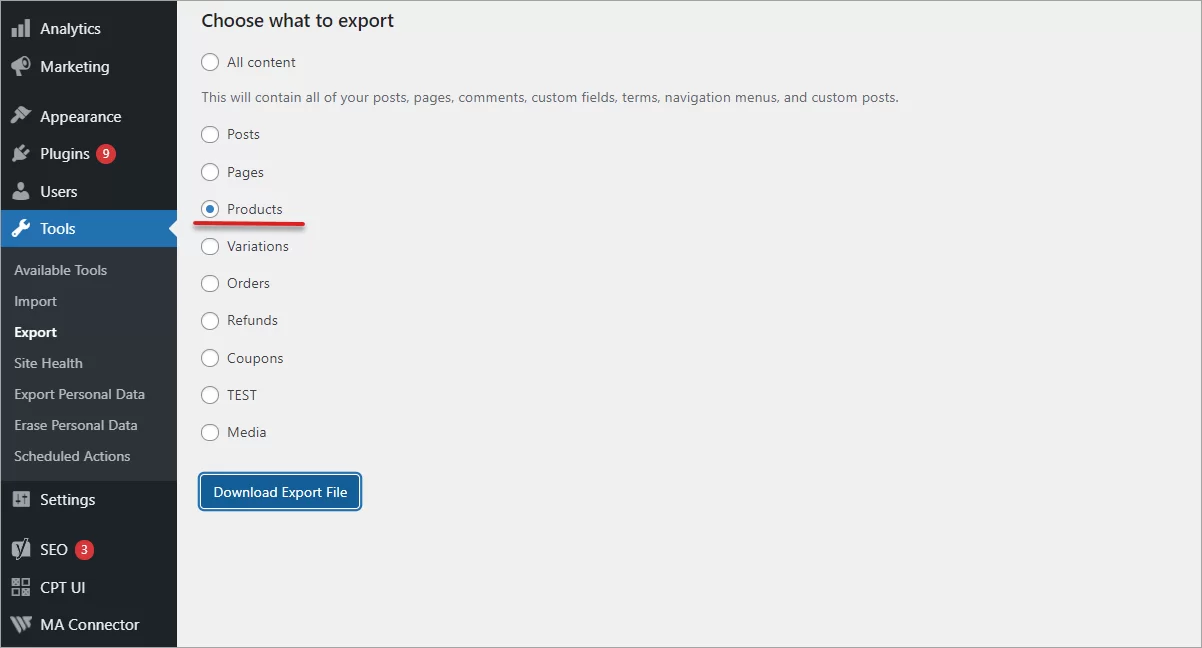This screenshot has width=1202, height=648.
Task: Click the Tools wrench icon
Action: coord(21,228)
